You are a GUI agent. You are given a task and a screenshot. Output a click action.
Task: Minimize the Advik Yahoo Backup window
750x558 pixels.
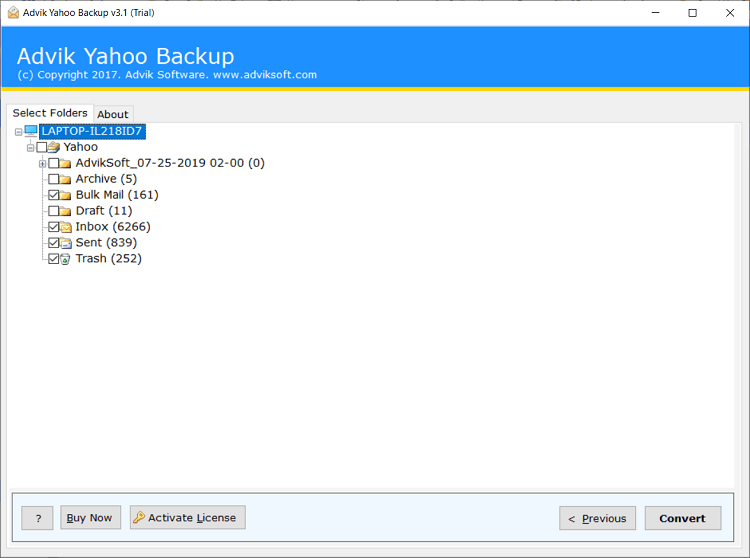point(655,13)
